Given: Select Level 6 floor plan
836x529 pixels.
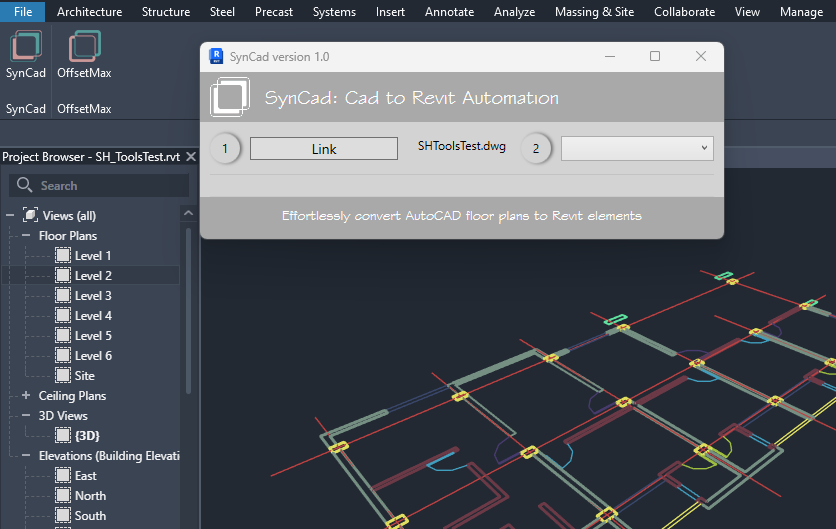Looking at the screenshot, I should click(93, 355).
